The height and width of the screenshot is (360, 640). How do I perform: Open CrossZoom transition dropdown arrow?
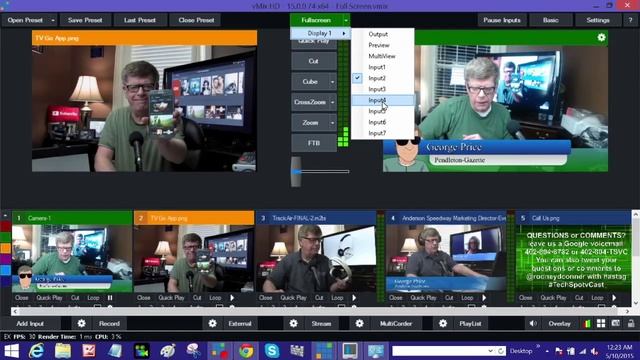coord(332,102)
